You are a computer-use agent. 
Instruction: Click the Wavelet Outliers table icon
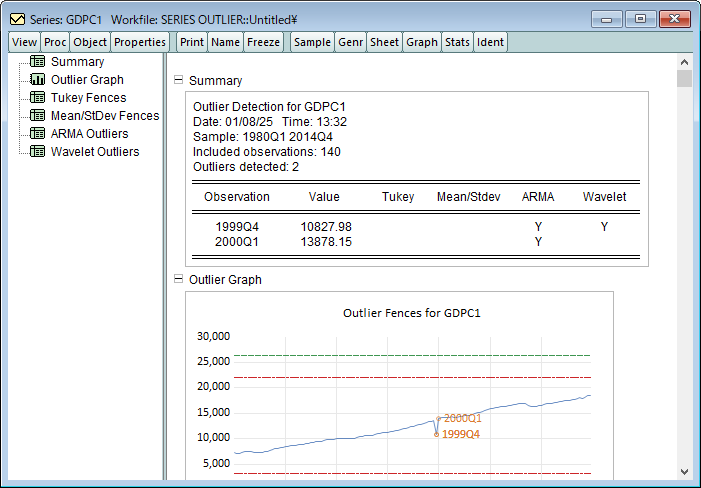point(37,151)
